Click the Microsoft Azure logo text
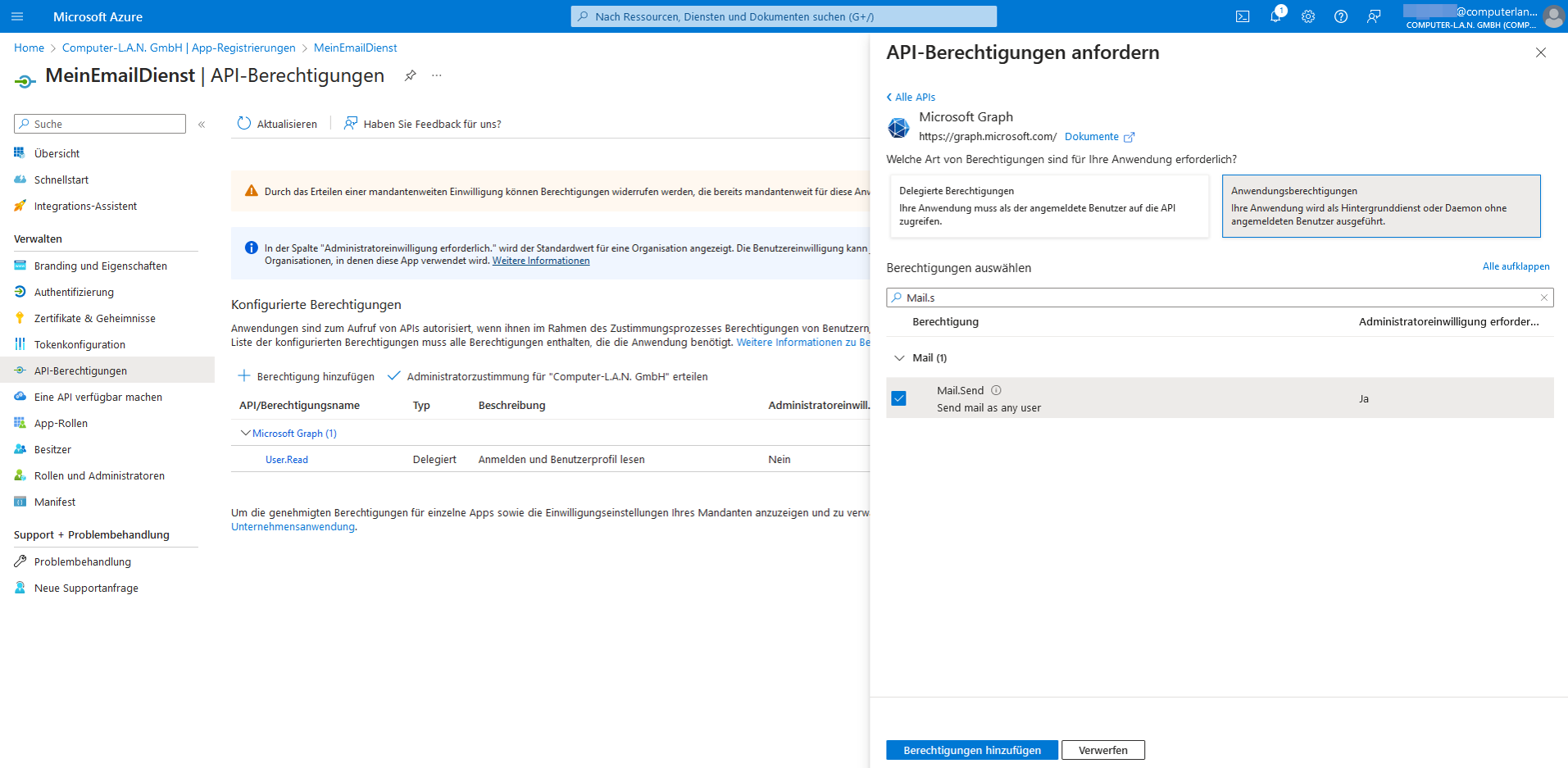Image resolution: width=1568 pixels, height=768 pixels. pyautogui.click(x=98, y=16)
